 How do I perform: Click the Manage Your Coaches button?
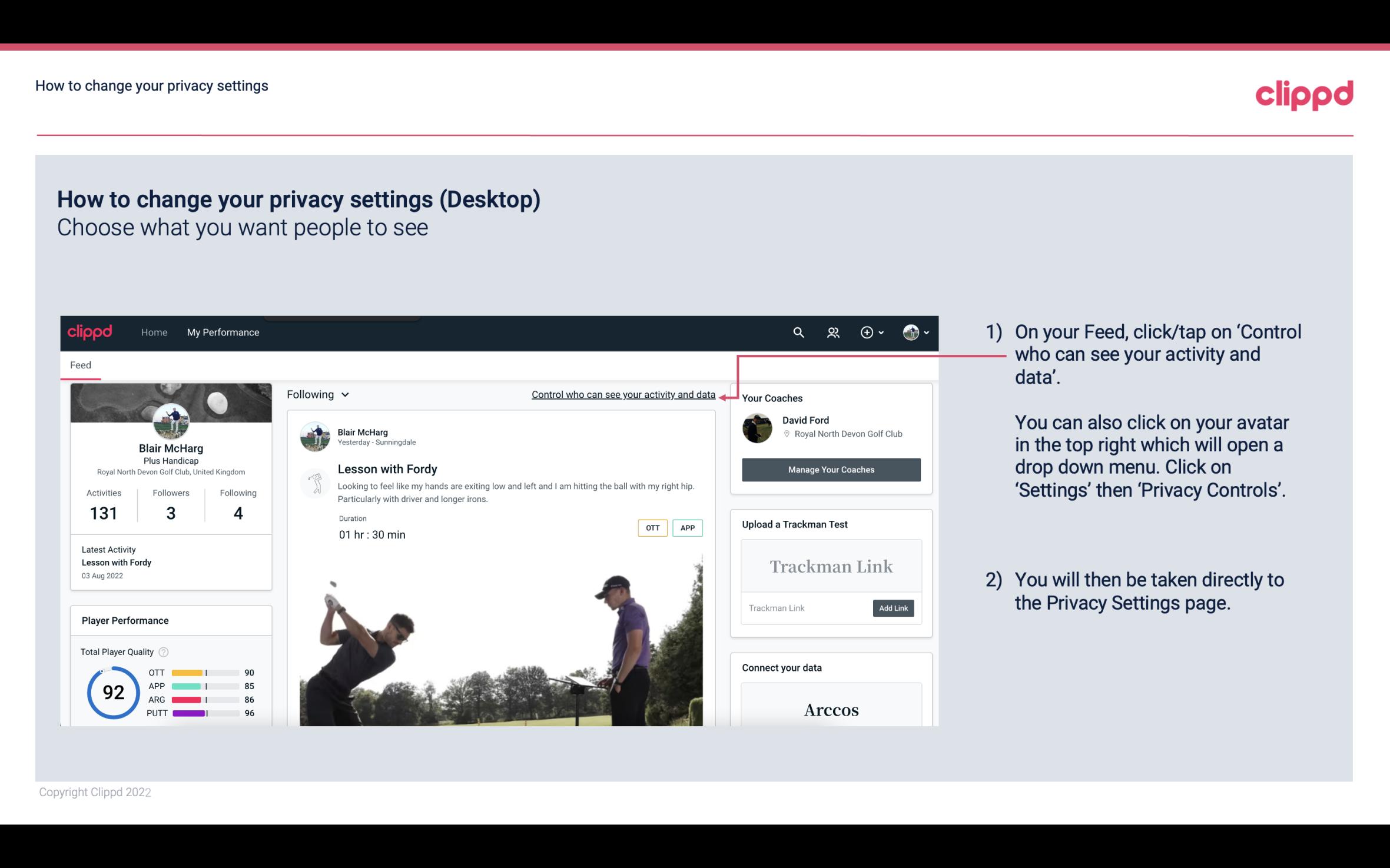click(x=831, y=469)
